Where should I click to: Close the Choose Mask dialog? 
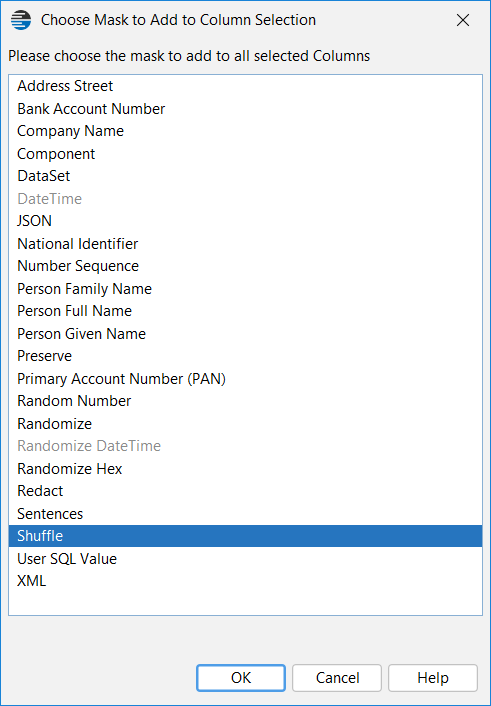click(x=463, y=20)
